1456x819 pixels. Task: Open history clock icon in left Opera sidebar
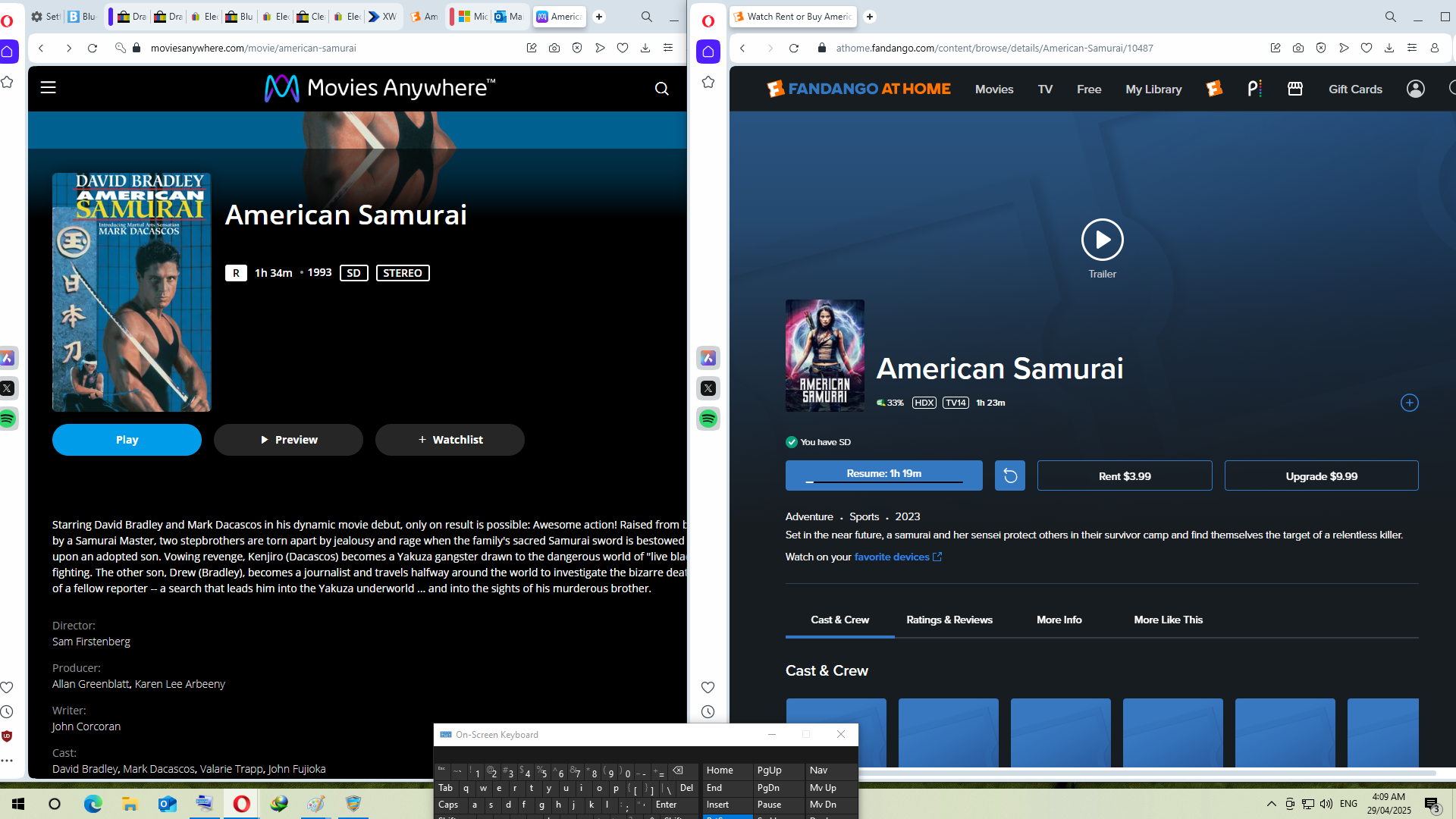coord(7,711)
